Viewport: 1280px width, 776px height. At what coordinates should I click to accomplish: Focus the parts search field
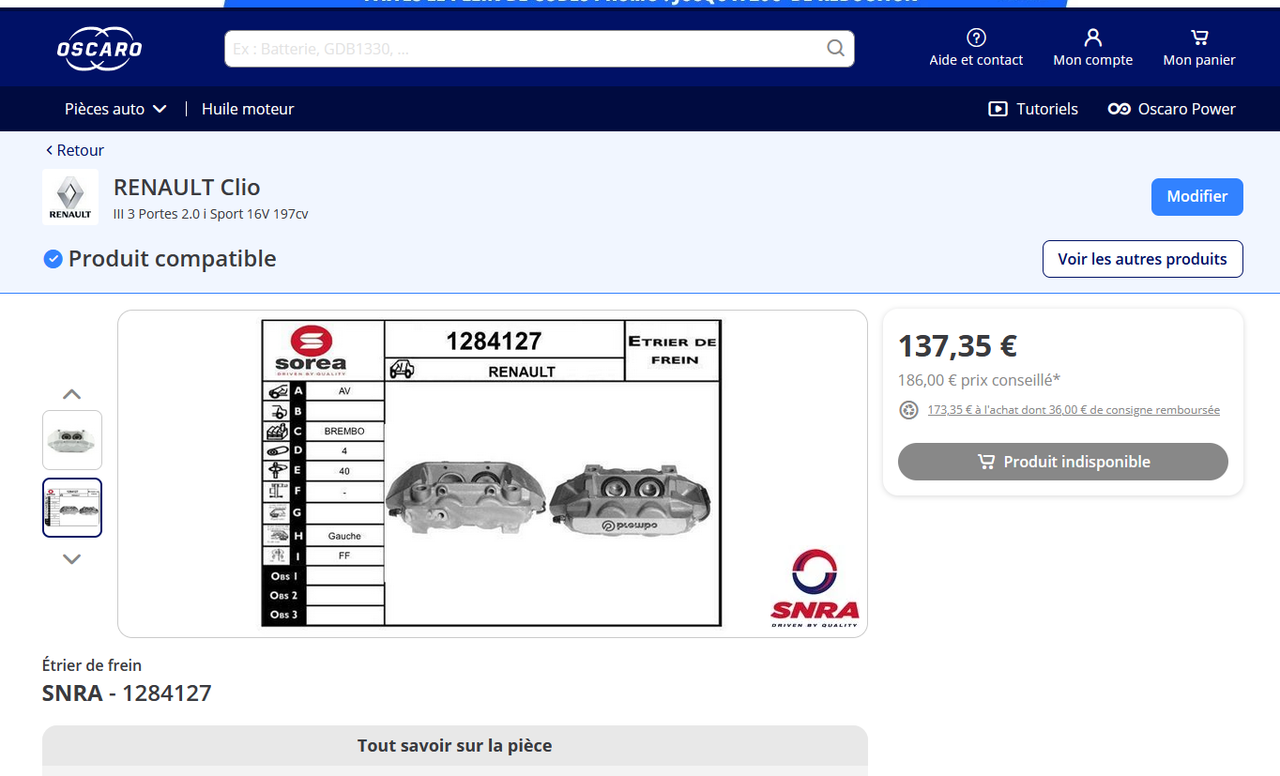point(539,48)
